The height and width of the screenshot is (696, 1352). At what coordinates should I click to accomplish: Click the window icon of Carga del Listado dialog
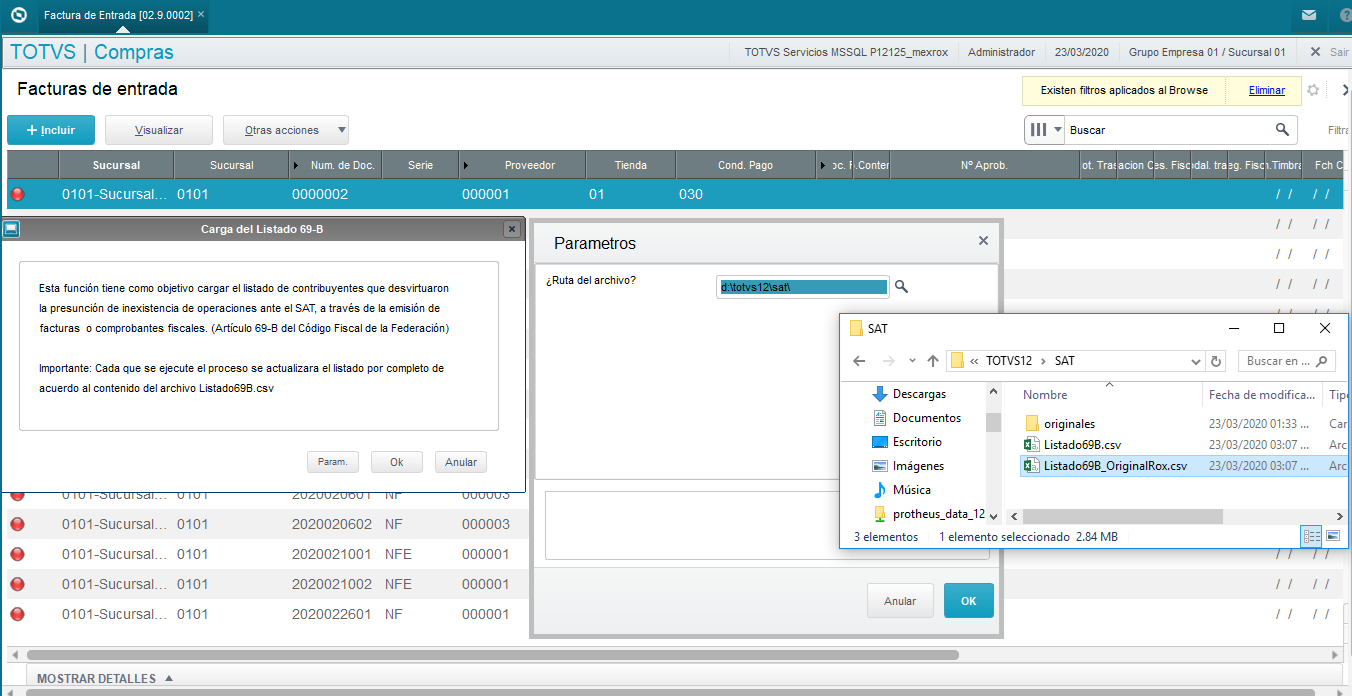click(12, 229)
